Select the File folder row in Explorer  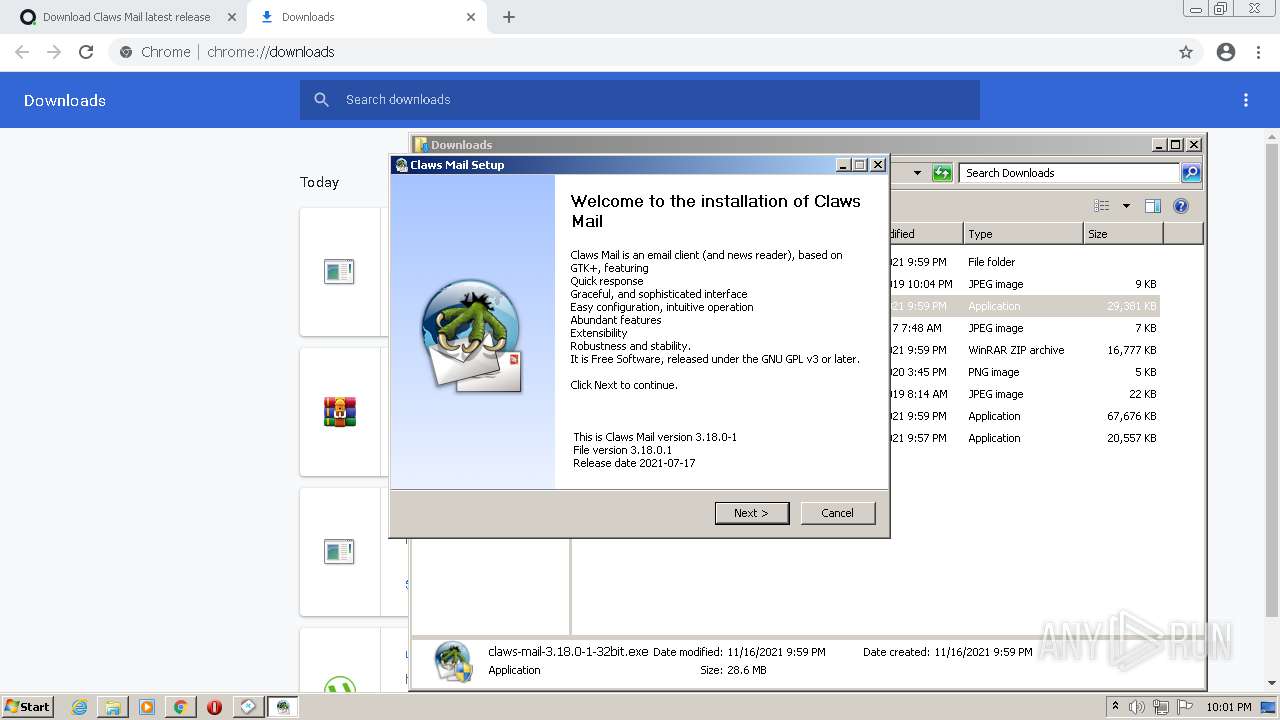pos(1025,262)
